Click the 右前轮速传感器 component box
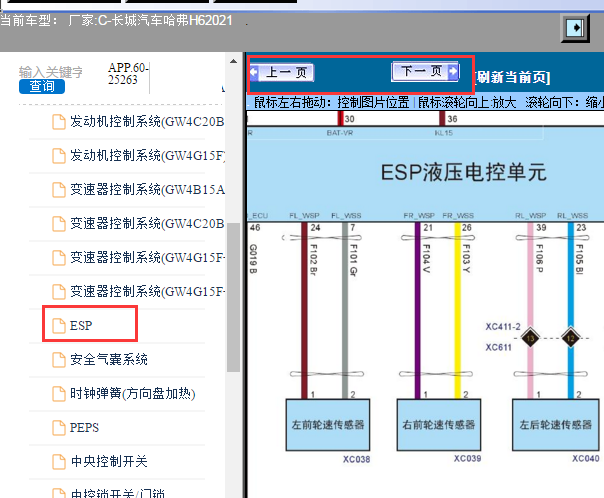This screenshot has height=498, width=604. 439,424
